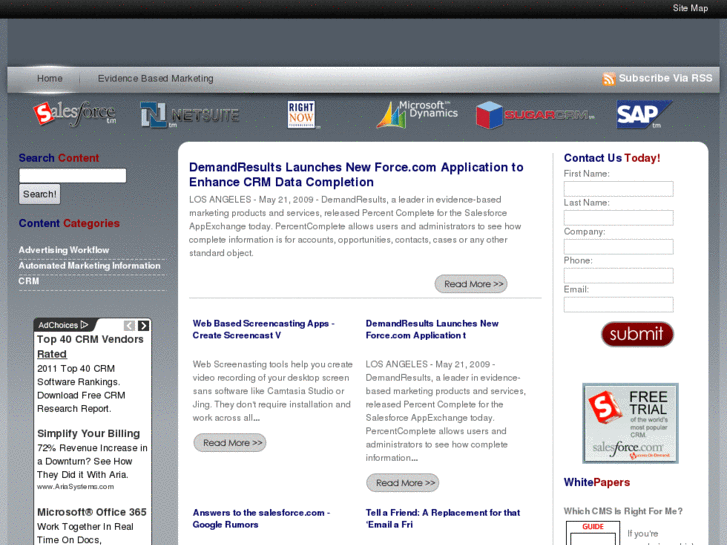This screenshot has width=727, height=545.
Task: Click the search content input field
Action: click(x=72, y=175)
